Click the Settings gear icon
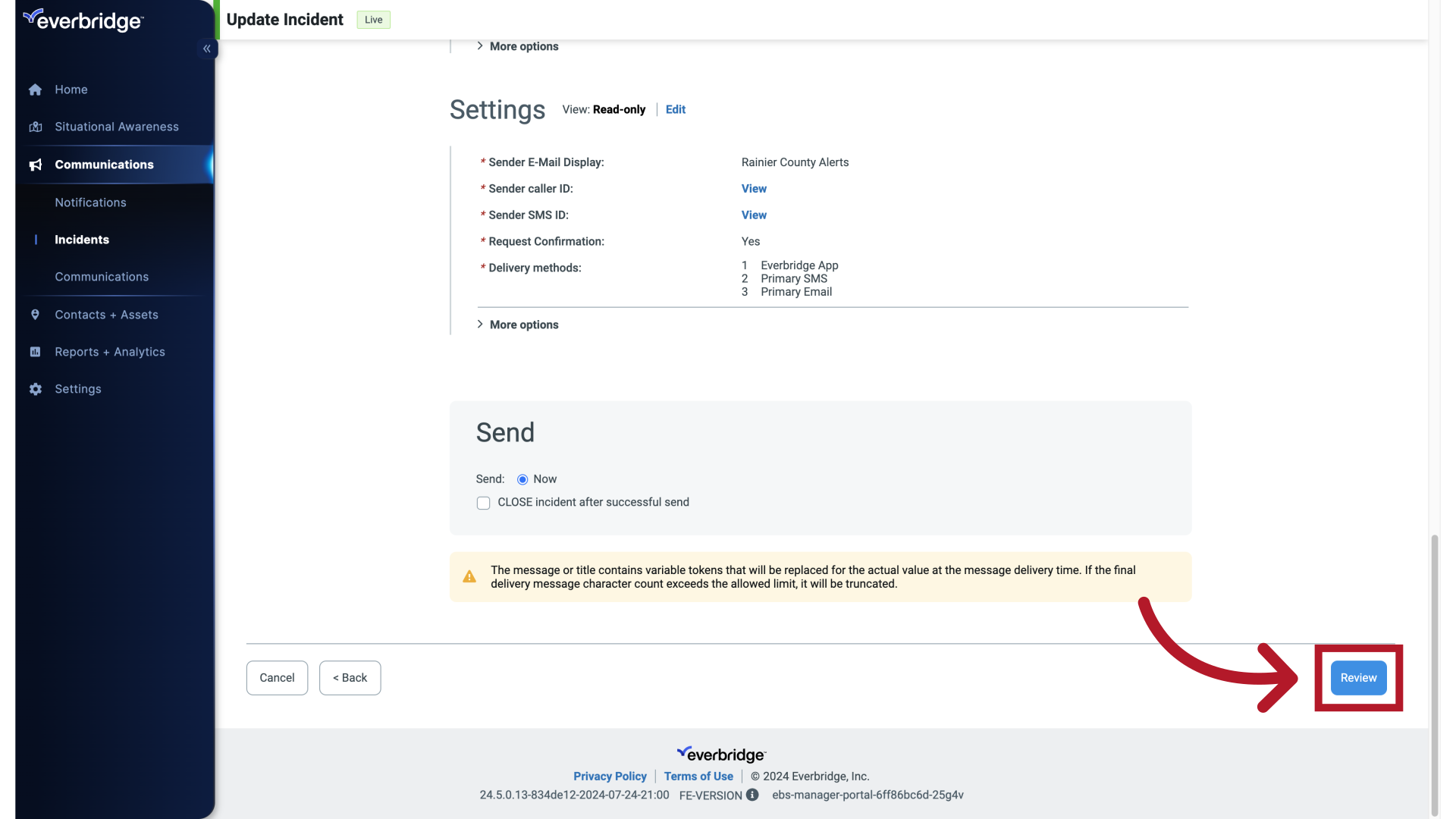 click(x=35, y=389)
